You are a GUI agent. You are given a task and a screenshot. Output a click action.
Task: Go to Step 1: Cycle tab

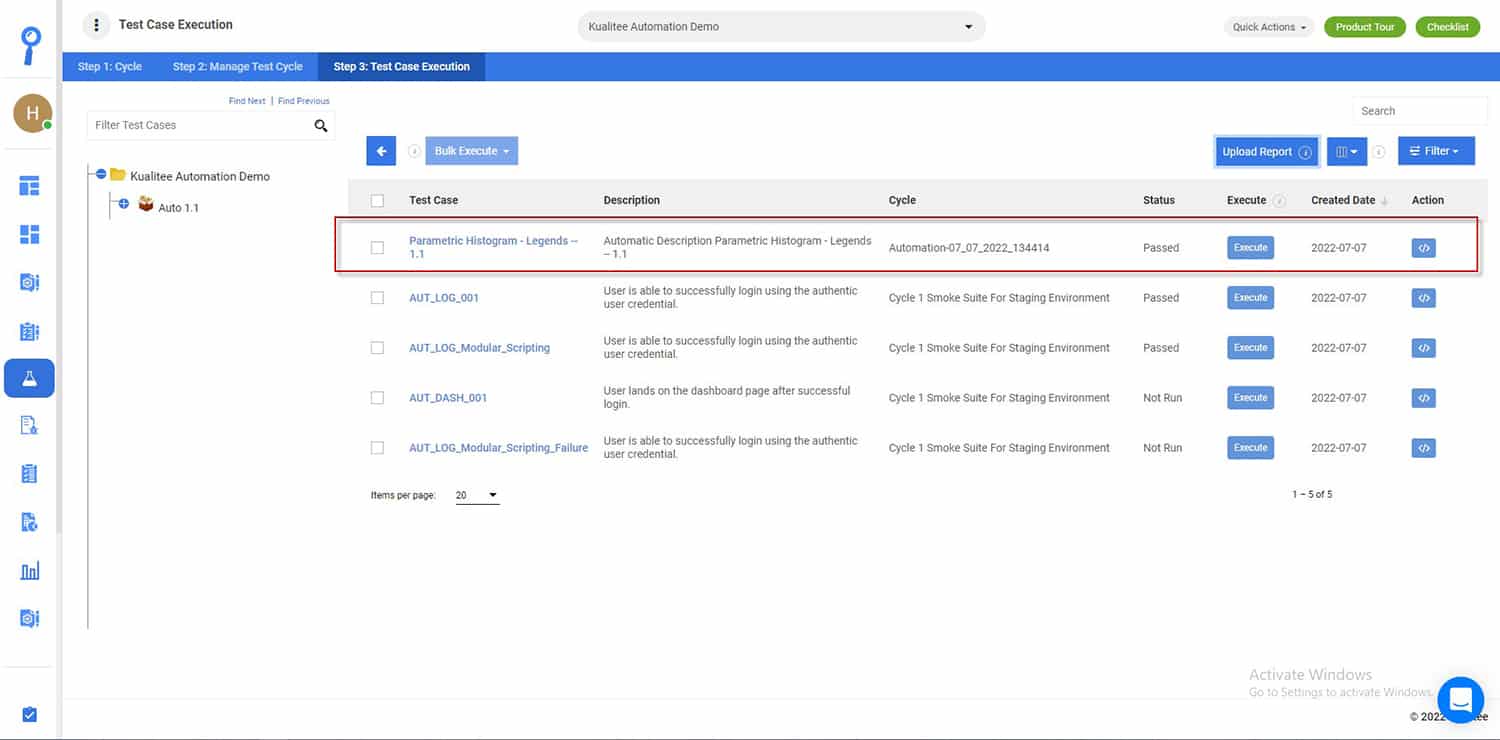pyautogui.click(x=110, y=67)
